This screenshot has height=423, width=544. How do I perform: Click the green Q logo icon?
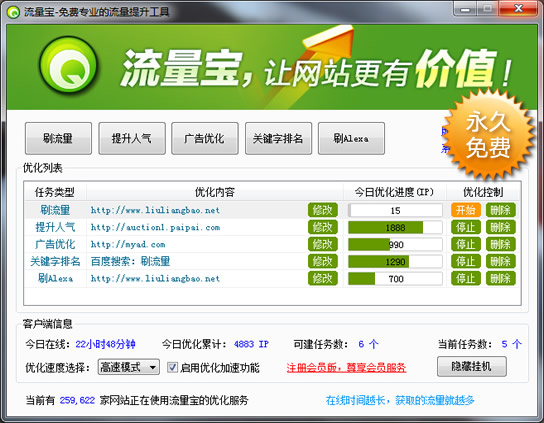(68, 66)
